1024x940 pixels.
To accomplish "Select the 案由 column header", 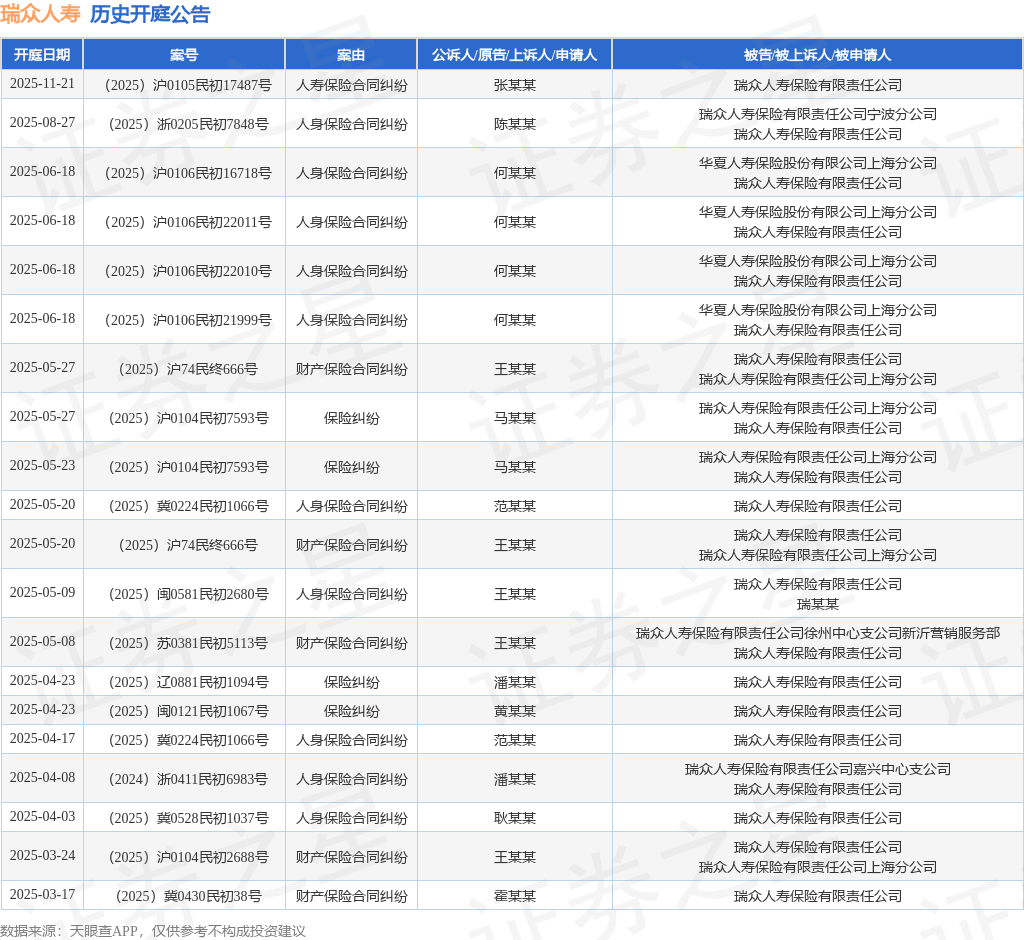I will (x=351, y=55).
